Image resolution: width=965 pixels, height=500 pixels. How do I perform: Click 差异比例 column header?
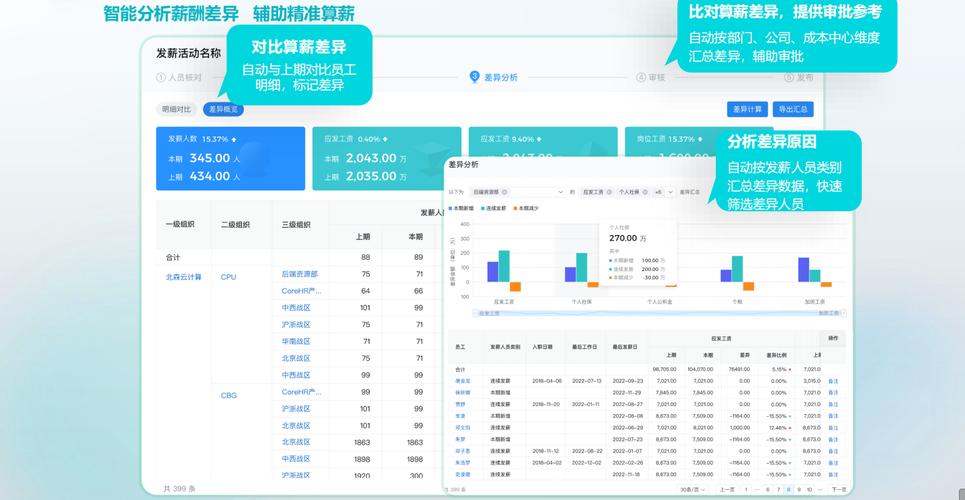[777, 355]
